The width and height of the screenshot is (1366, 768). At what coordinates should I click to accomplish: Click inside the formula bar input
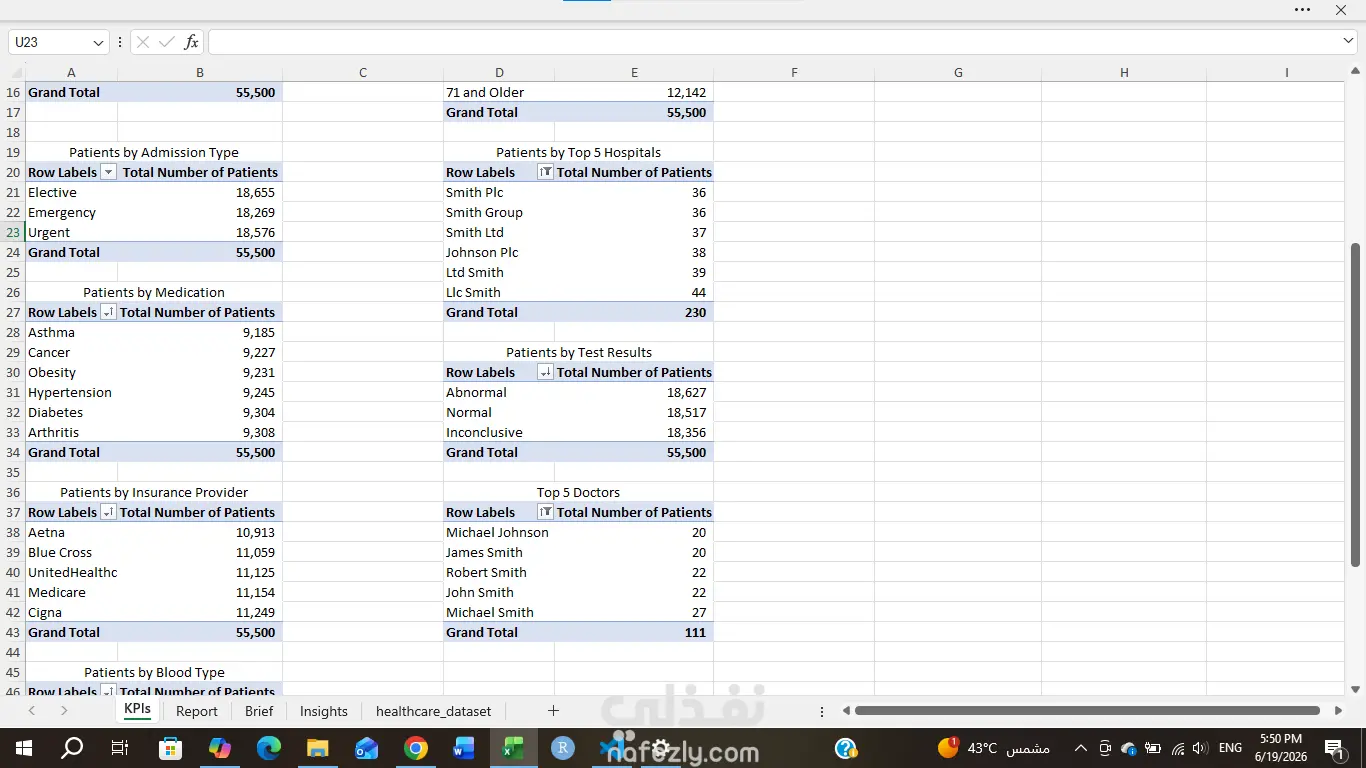coord(772,42)
